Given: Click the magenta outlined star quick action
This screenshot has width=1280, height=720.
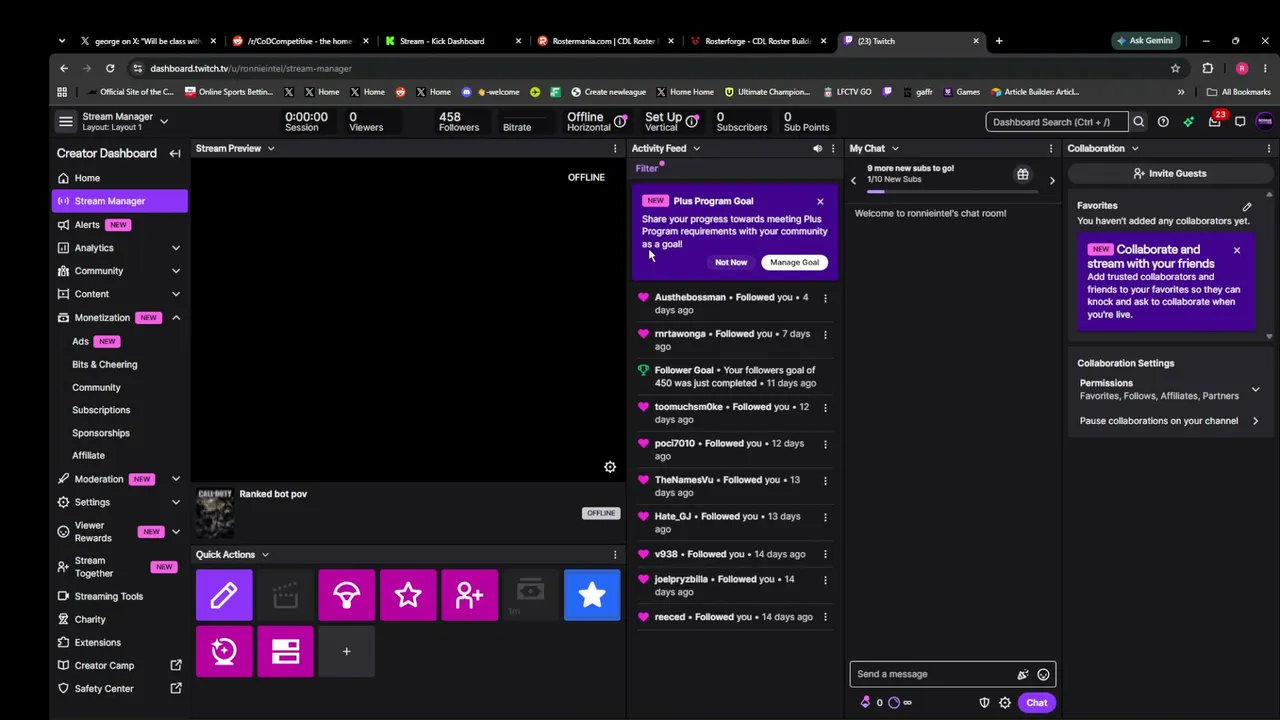Looking at the screenshot, I should point(408,595).
